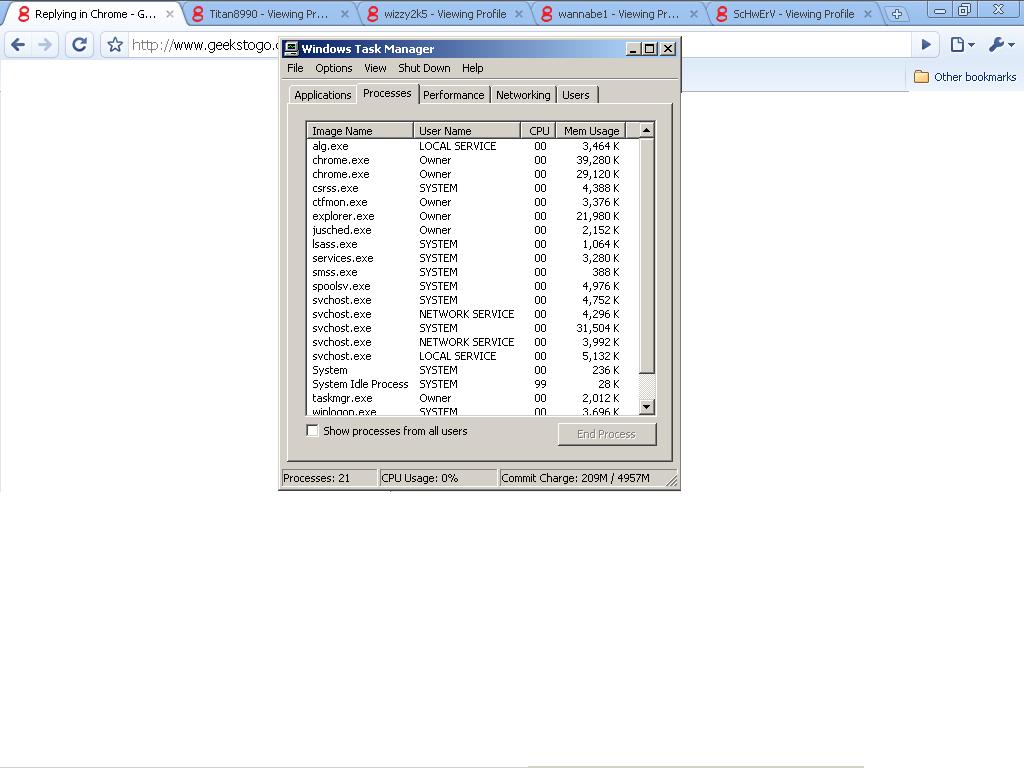Close the Replying in Chrome tab
This screenshot has height=768, width=1024.
click(170, 14)
